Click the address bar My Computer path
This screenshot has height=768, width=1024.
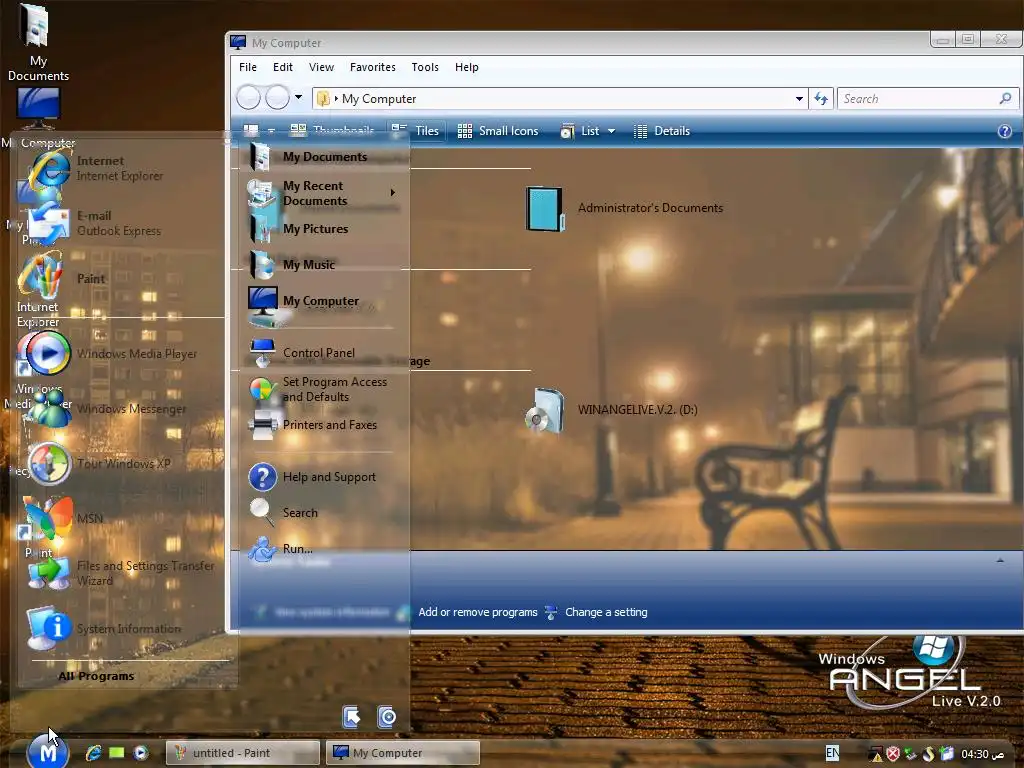[x=379, y=99]
